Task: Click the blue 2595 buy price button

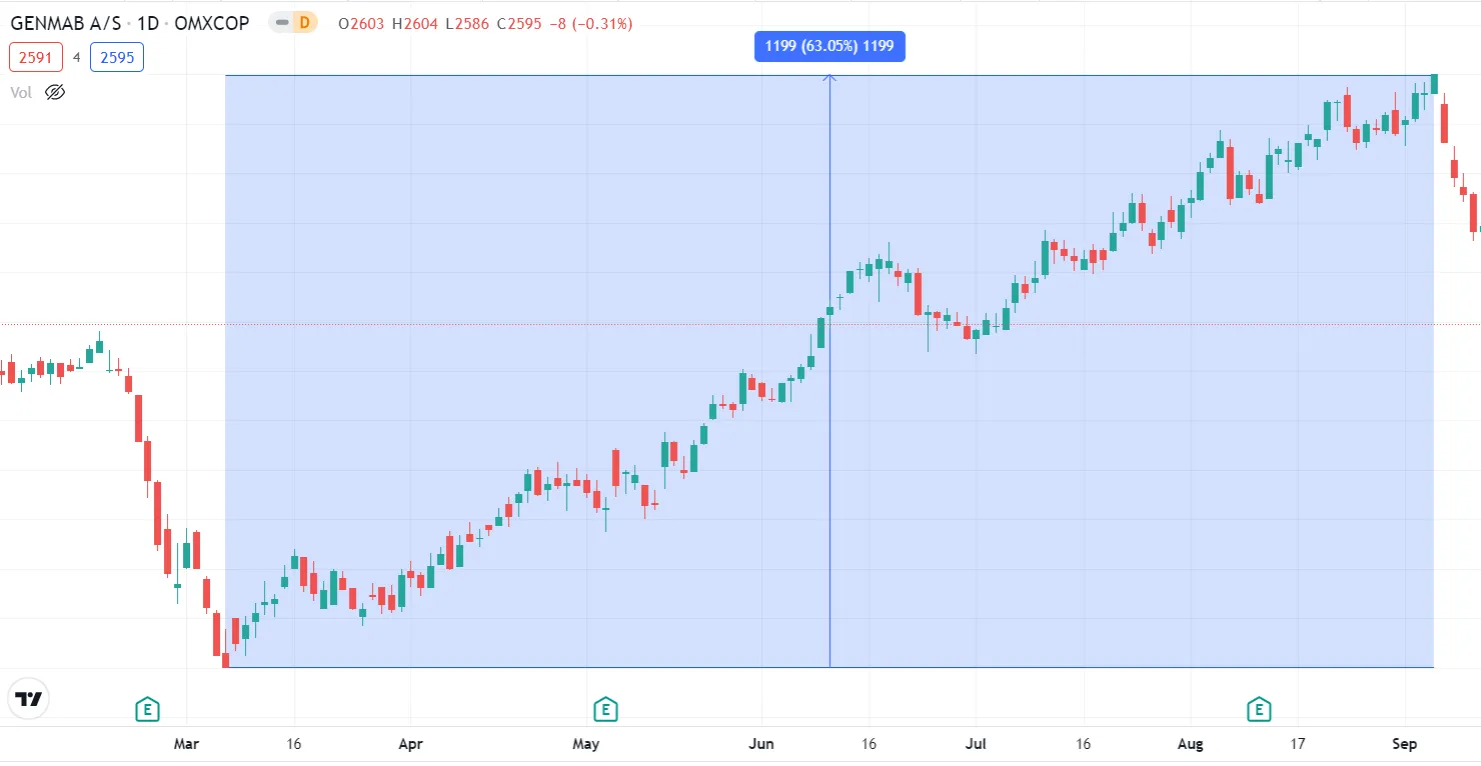Action: pos(117,57)
